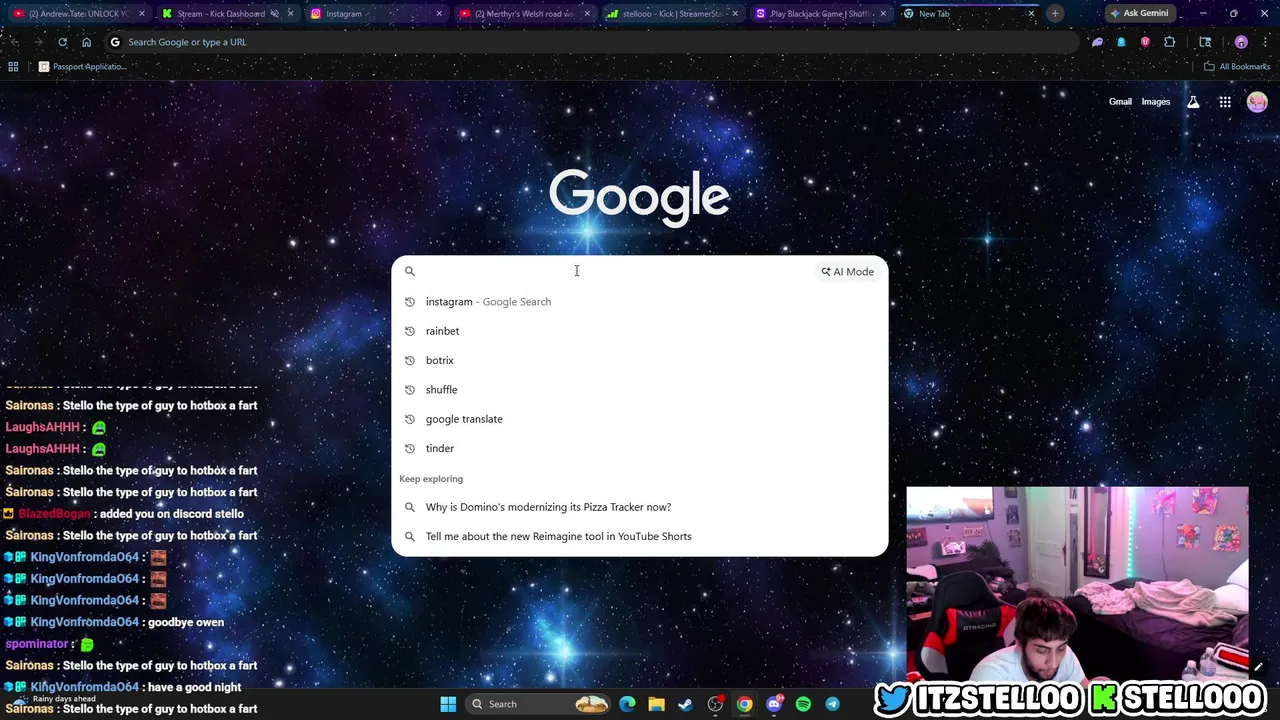Open File Explorer from taskbar
1280x720 pixels.
pos(656,704)
